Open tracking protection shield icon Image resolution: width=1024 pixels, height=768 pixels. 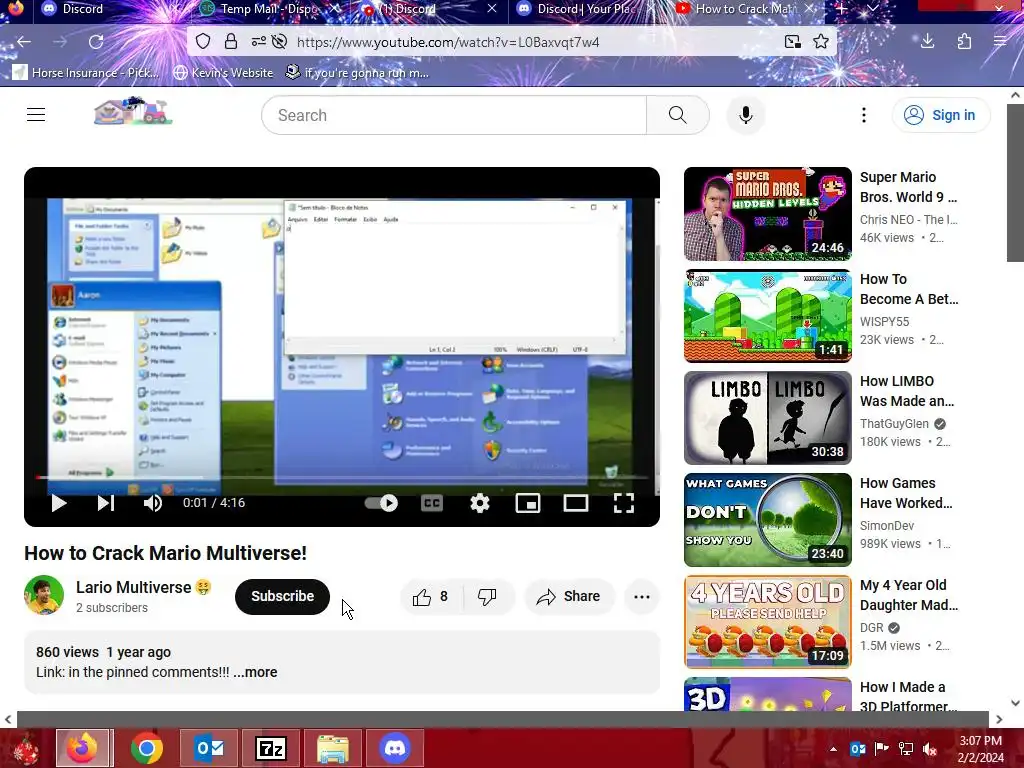[x=203, y=42]
